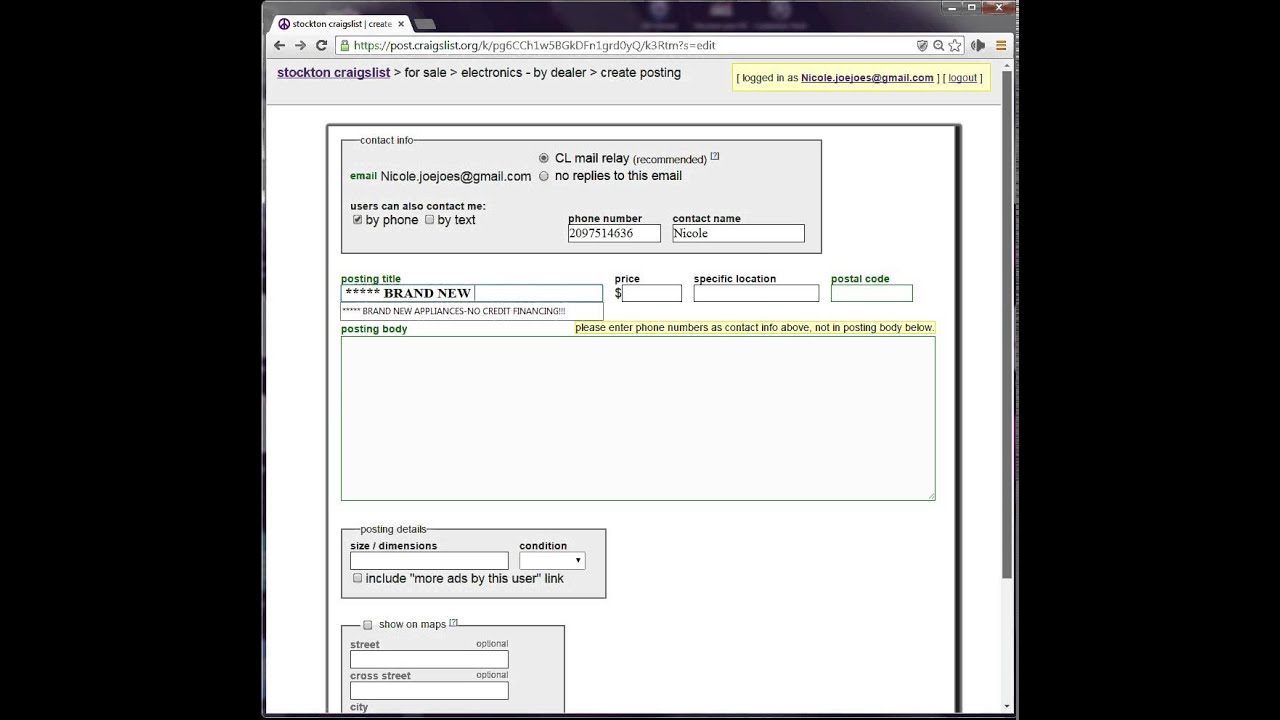Enable include more ads by this user link
The width and height of the screenshot is (1280, 720).
tap(357, 578)
